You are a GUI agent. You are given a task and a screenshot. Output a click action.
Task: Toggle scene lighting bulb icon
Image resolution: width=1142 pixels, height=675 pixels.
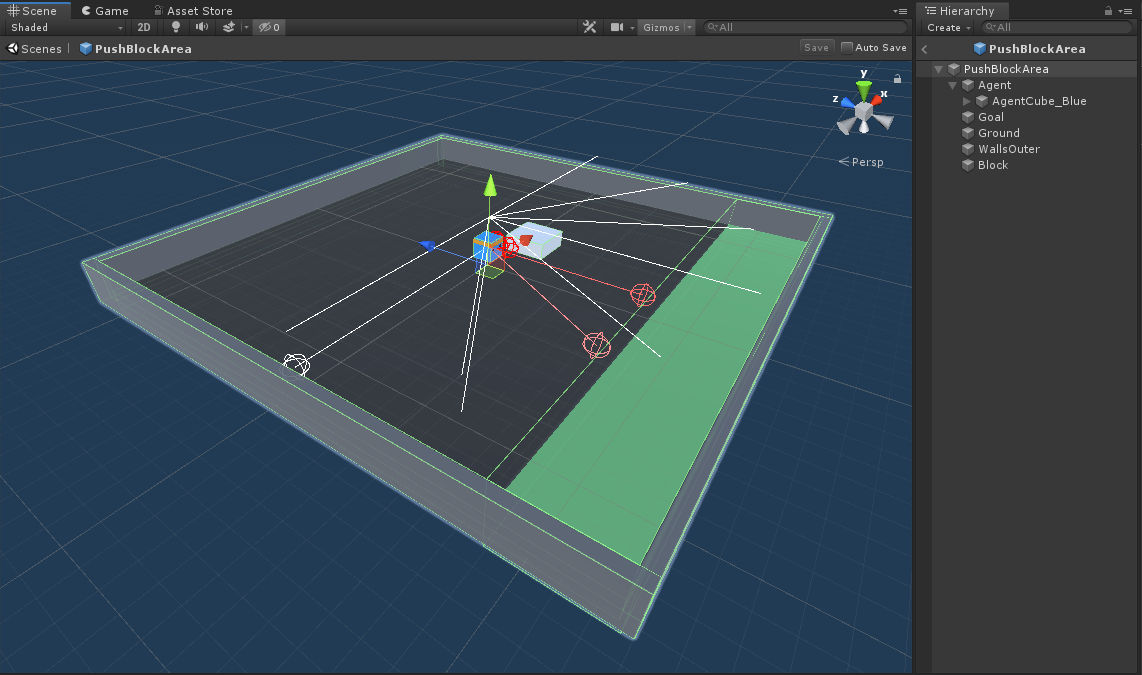[176, 27]
